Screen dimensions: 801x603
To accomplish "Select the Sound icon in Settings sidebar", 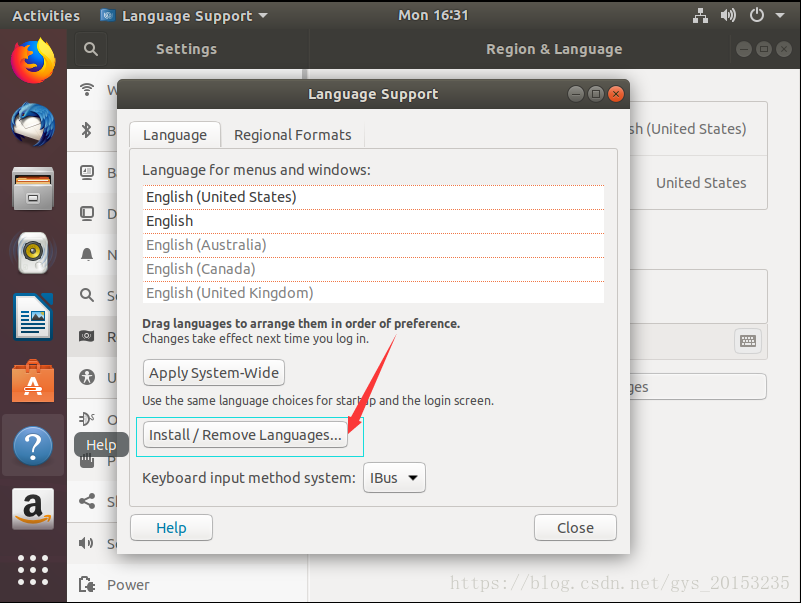I will click(x=86, y=543).
